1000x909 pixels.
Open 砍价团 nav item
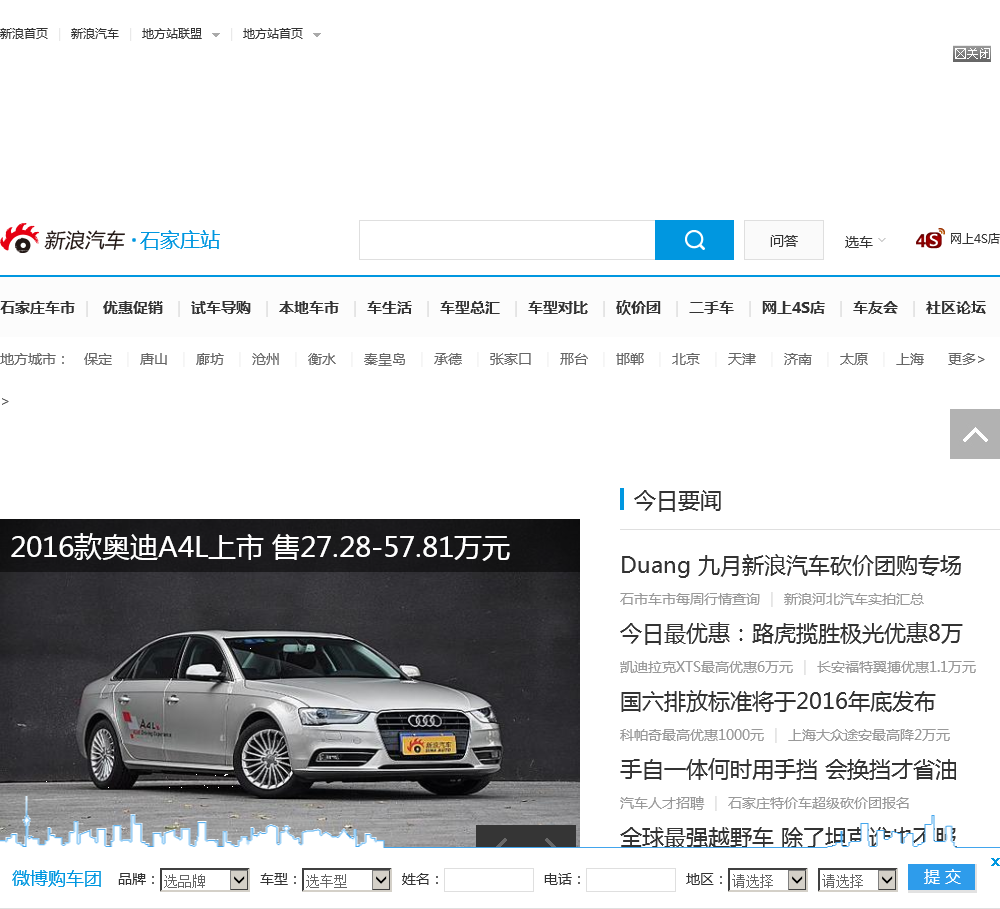(x=638, y=308)
